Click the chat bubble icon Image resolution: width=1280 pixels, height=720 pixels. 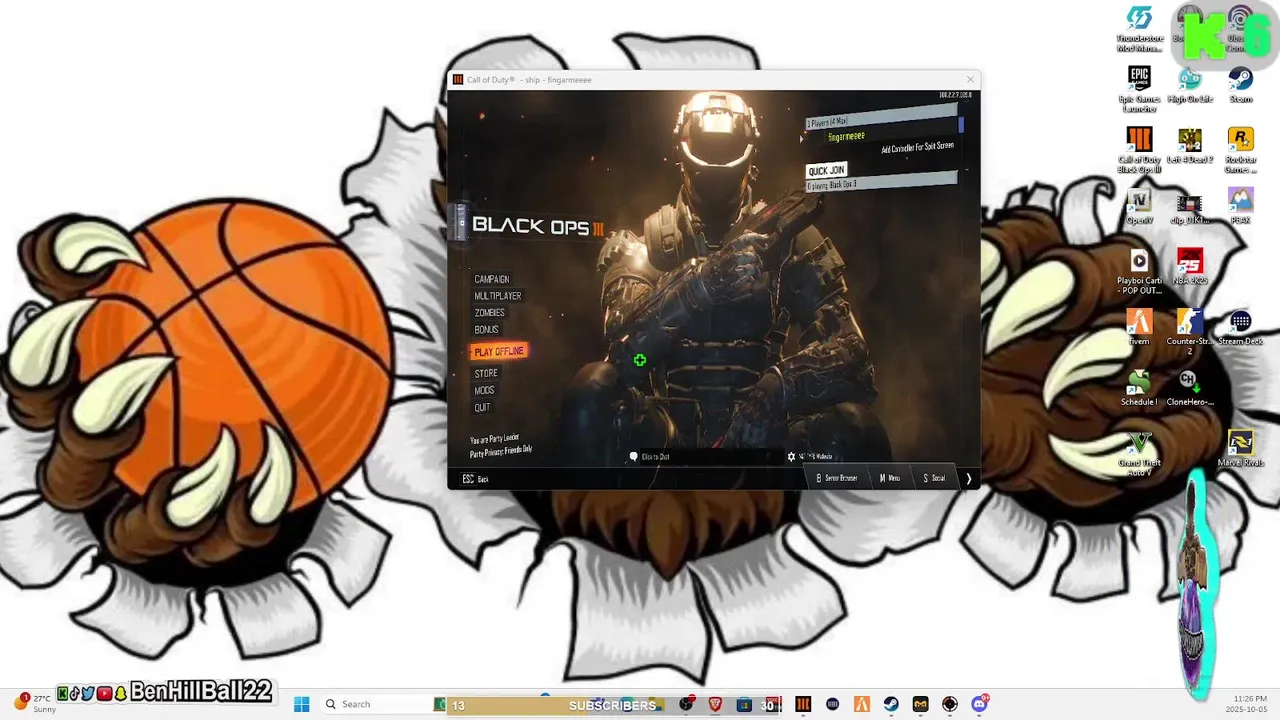click(x=633, y=457)
